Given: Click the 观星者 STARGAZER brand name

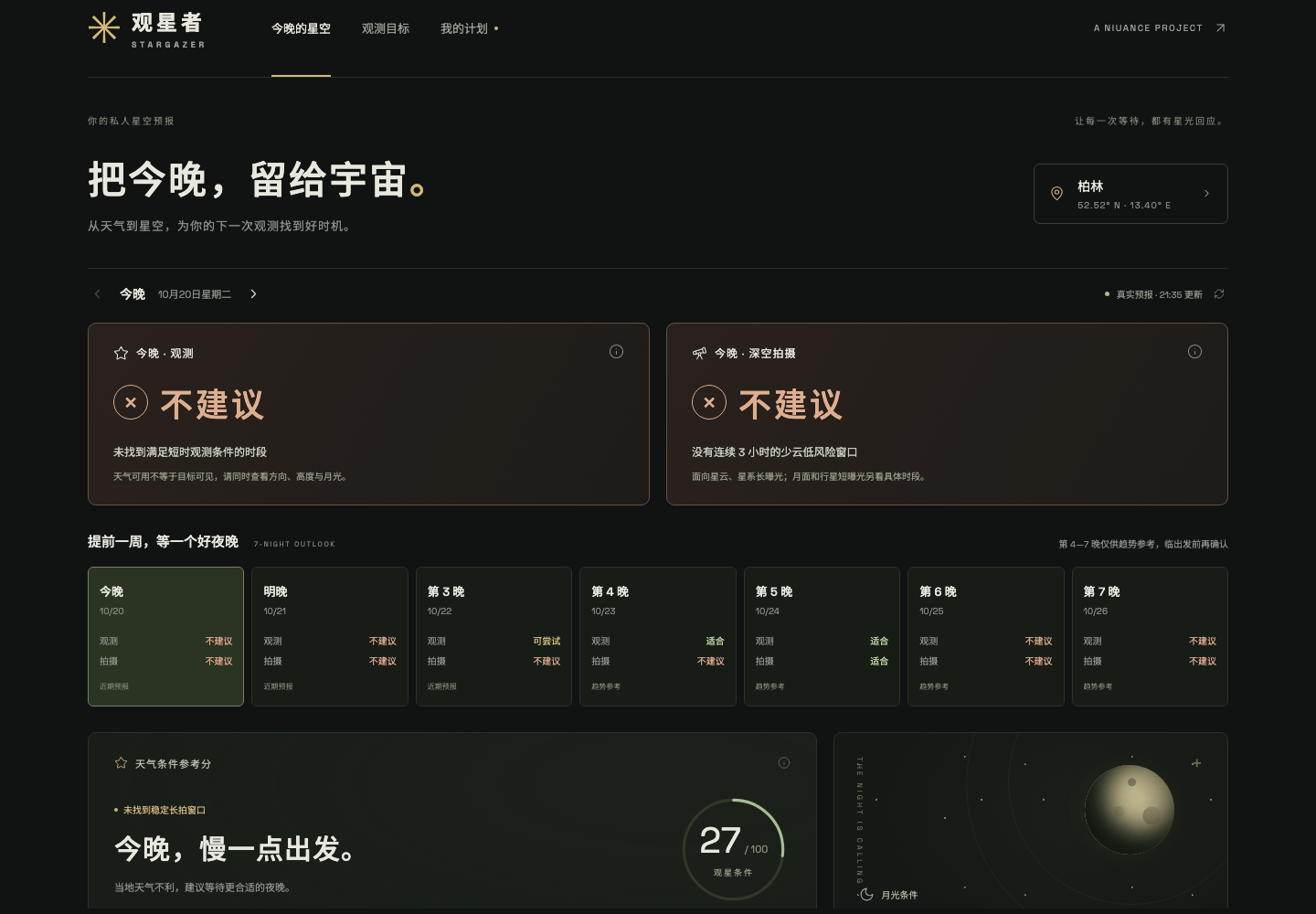Looking at the screenshot, I should point(168,29).
